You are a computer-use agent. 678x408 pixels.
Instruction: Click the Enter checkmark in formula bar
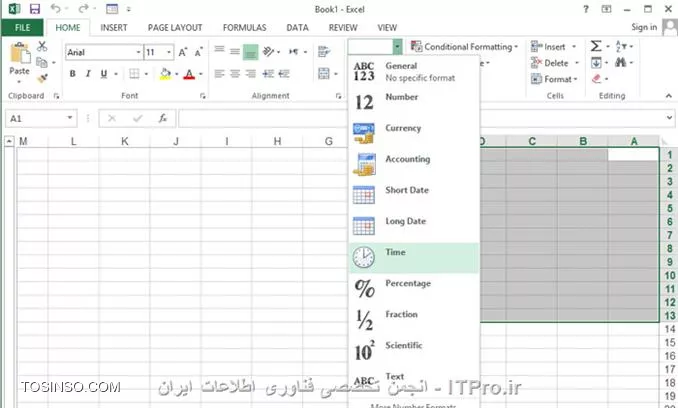138,118
